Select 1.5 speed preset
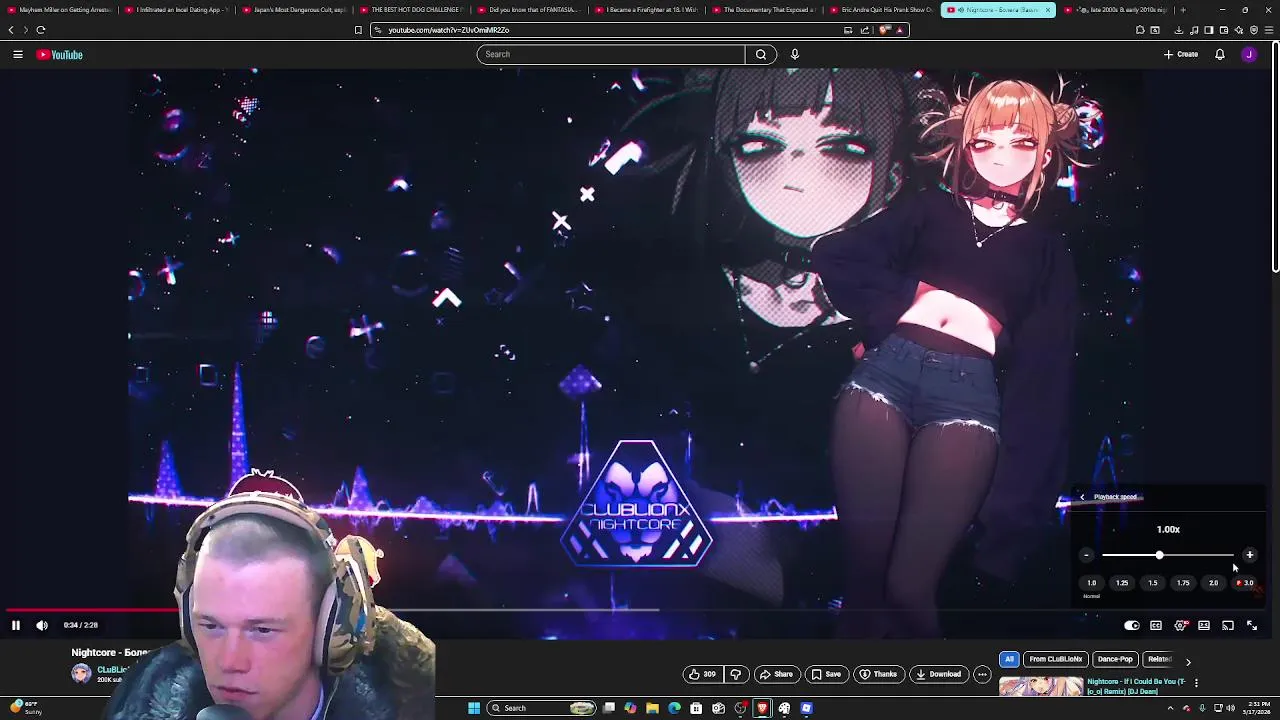Viewport: 1280px width, 720px height. point(1153,583)
